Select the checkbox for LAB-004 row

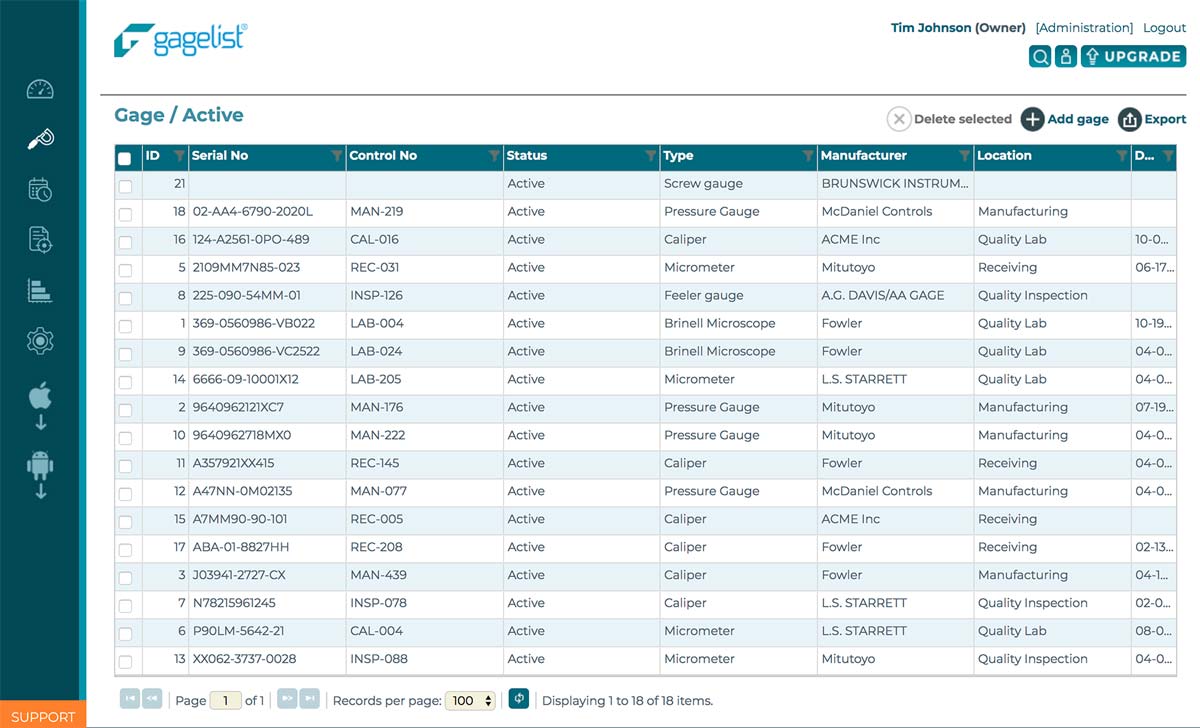click(125, 326)
